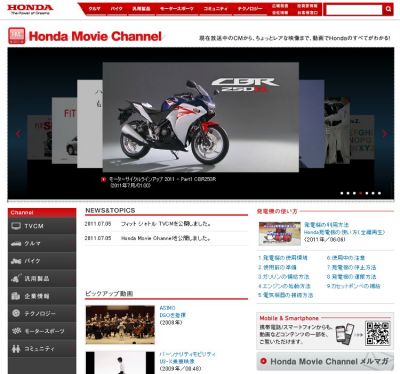The image size is (400, 374).
Task: Open フィット シャトル TVCM news item
Action: (166, 224)
